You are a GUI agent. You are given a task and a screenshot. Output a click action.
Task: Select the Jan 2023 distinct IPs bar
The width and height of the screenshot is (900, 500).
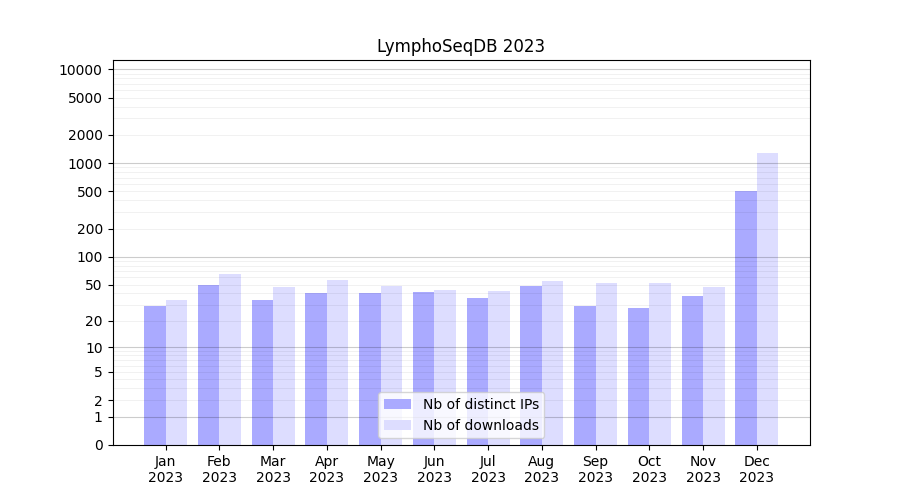click(x=155, y=375)
